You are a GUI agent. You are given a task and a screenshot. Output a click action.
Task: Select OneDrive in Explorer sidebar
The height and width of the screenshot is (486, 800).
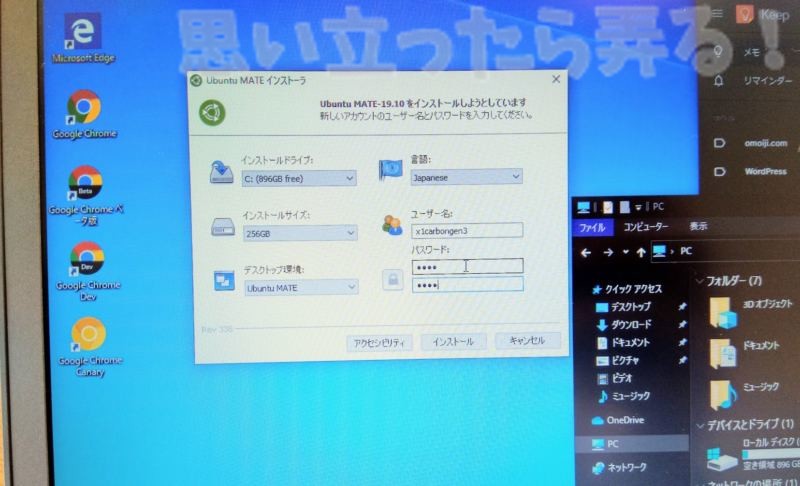[618, 420]
